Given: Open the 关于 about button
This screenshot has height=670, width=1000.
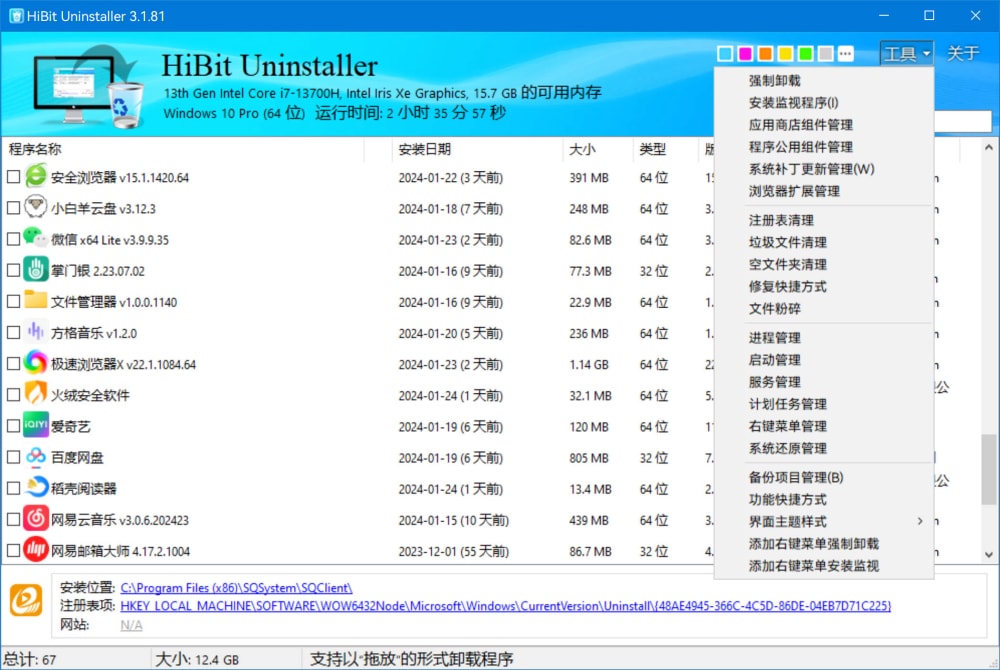Looking at the screenshot, I should pos(962,54).
